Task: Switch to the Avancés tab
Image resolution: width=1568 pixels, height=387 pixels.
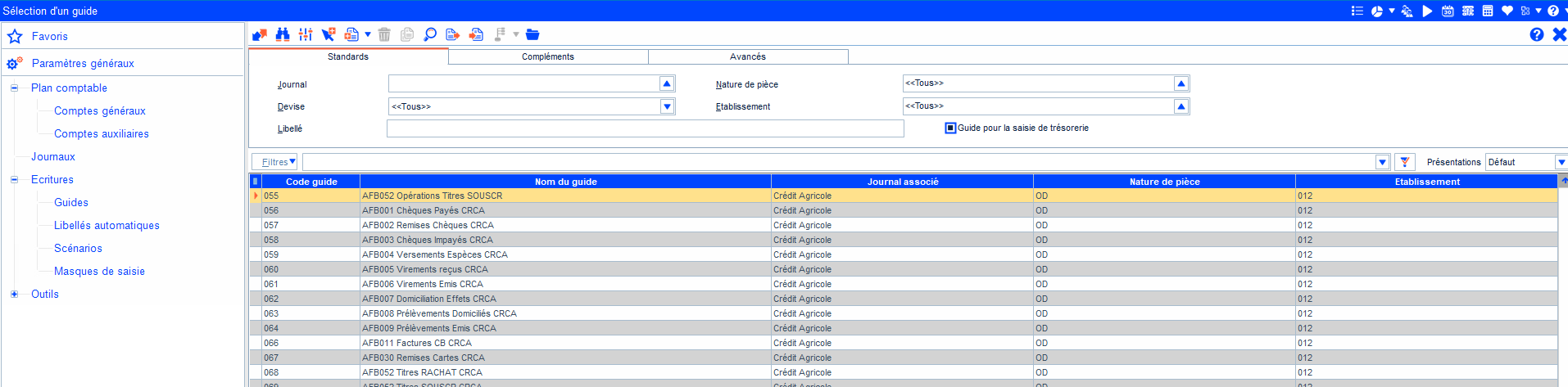Action: [748, 56]
